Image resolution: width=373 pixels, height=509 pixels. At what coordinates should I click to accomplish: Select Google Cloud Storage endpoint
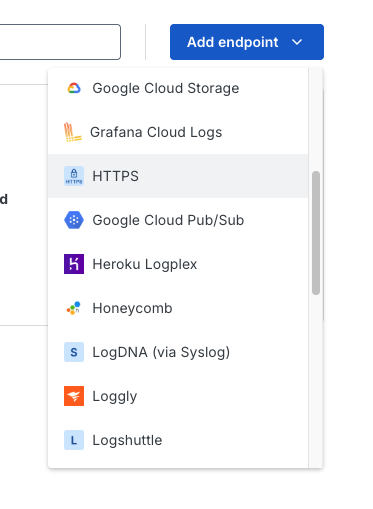pyautogui.click(x=178, y=88)
